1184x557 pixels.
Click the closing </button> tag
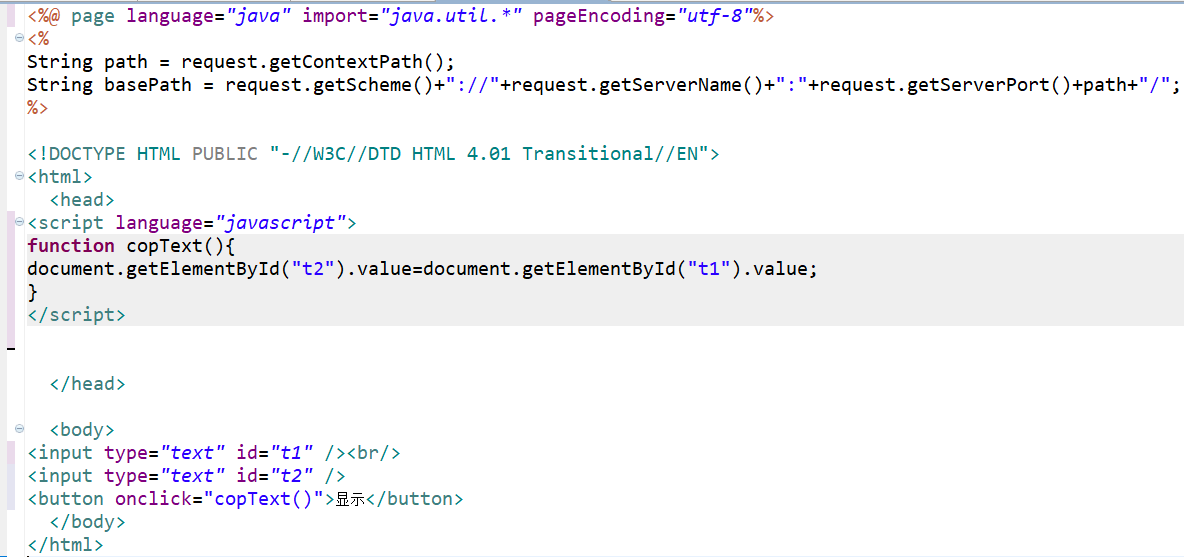coord(415,499)
